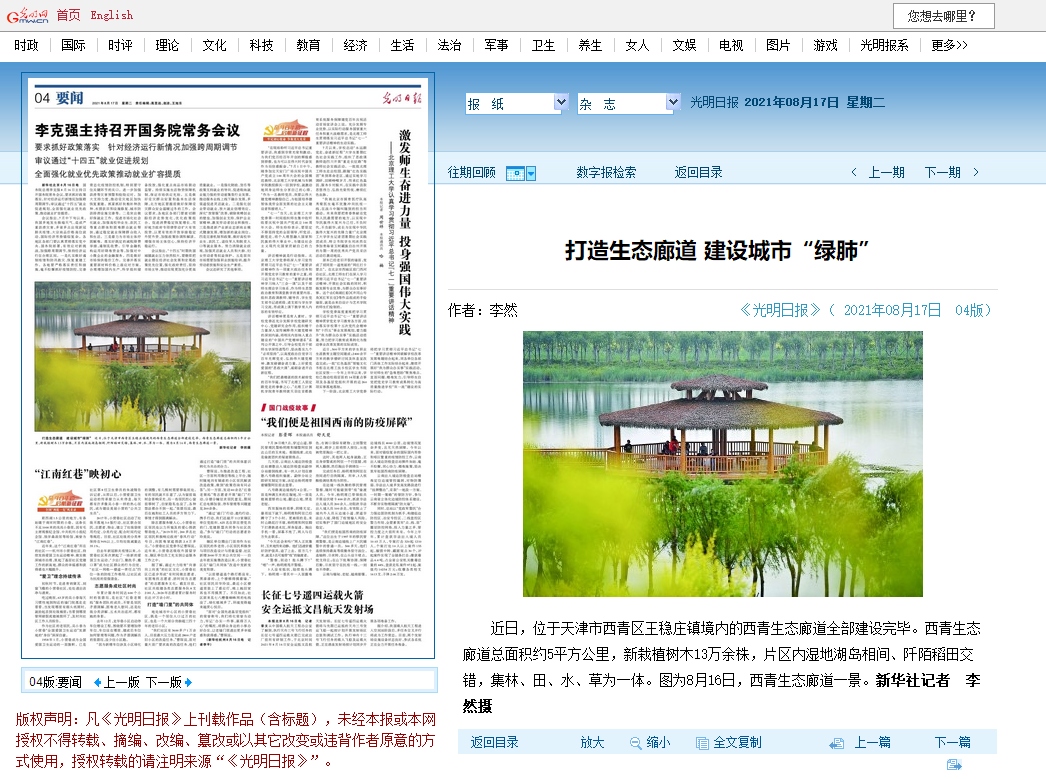
Task: Click the Guangming Web logo top left
Action: pyautogui.click(x=30, y=14)
